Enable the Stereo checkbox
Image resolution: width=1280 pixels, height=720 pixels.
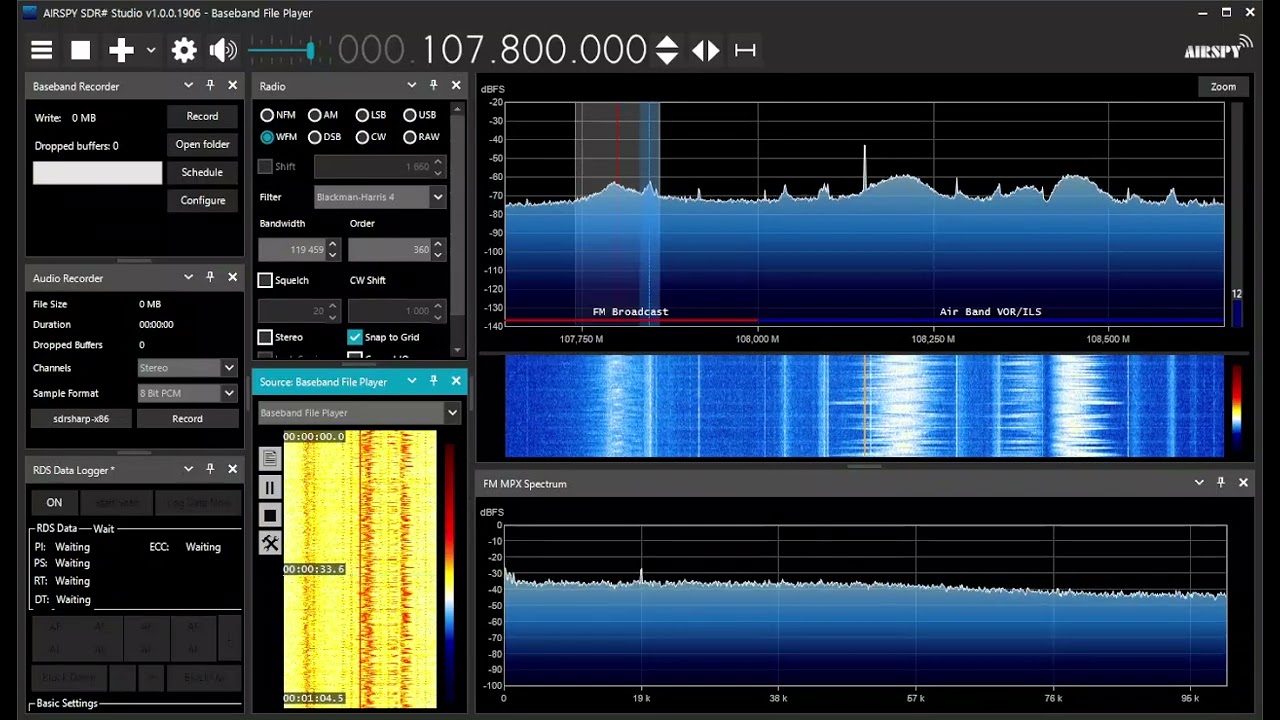[265, 337]
